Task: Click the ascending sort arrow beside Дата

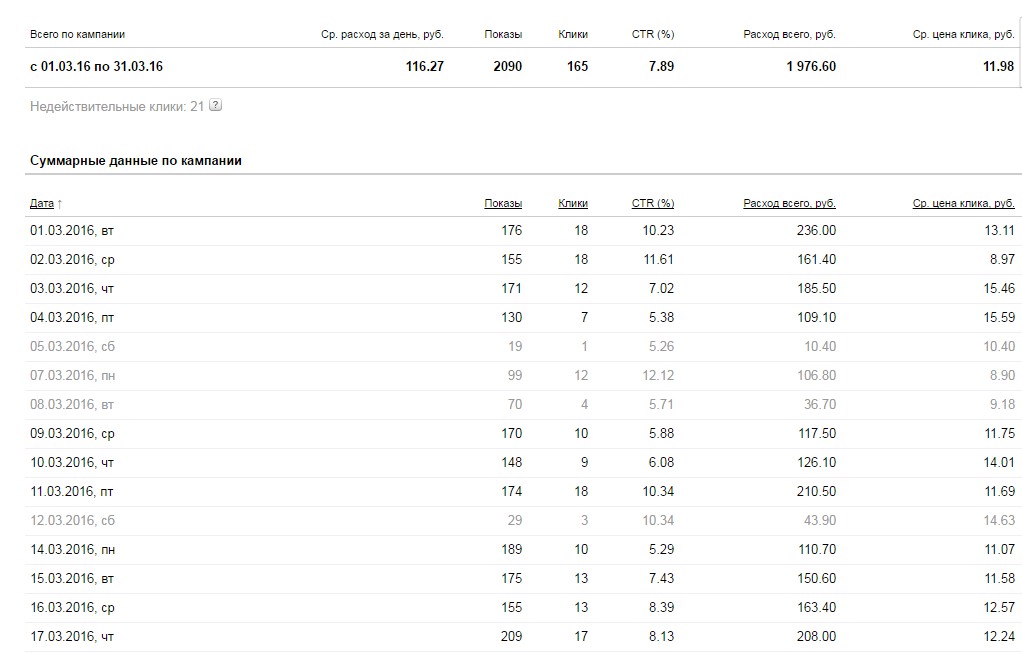Action: (59, 203)
